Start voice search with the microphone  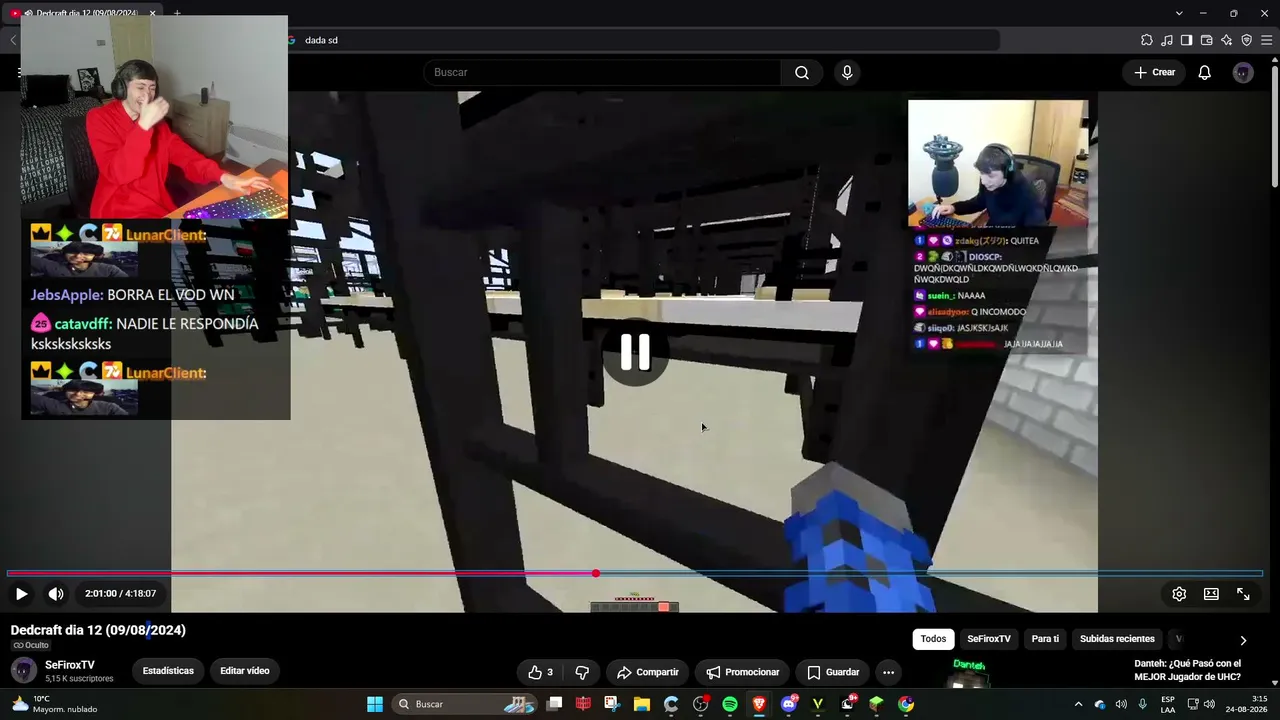(x=847, y=72)
